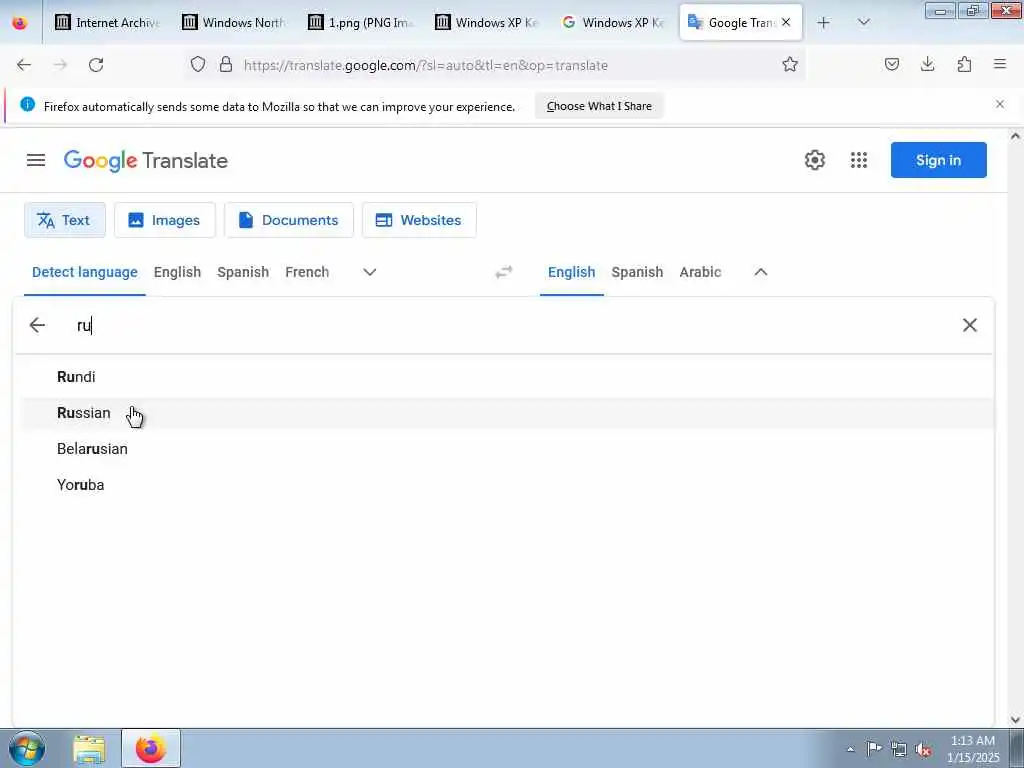Image resolution: width=1024 pixels, height=768 pixels.
Task: Go back to the previous page
Action: 24,65
